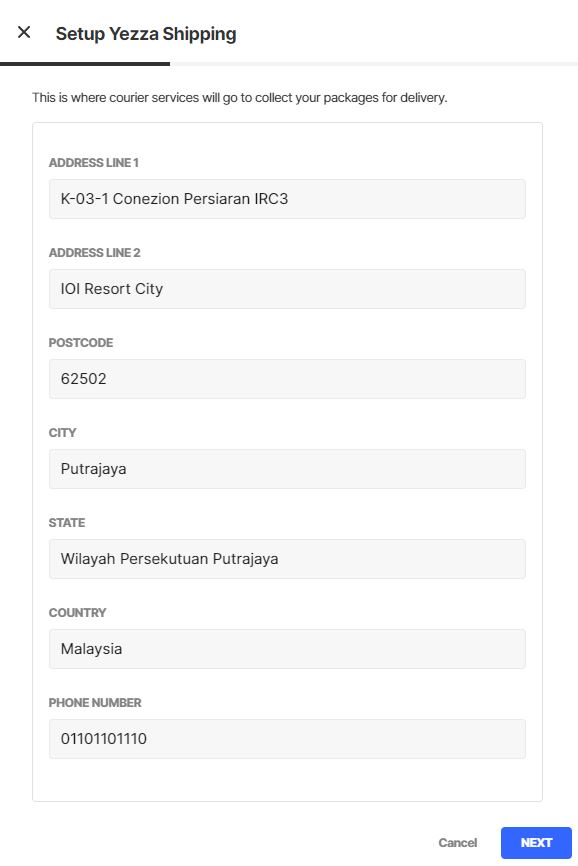The width and height of the screenshot is (578, 866).
Task: Click the PHONE NUMBER label
Action: (x=95, y=703)
